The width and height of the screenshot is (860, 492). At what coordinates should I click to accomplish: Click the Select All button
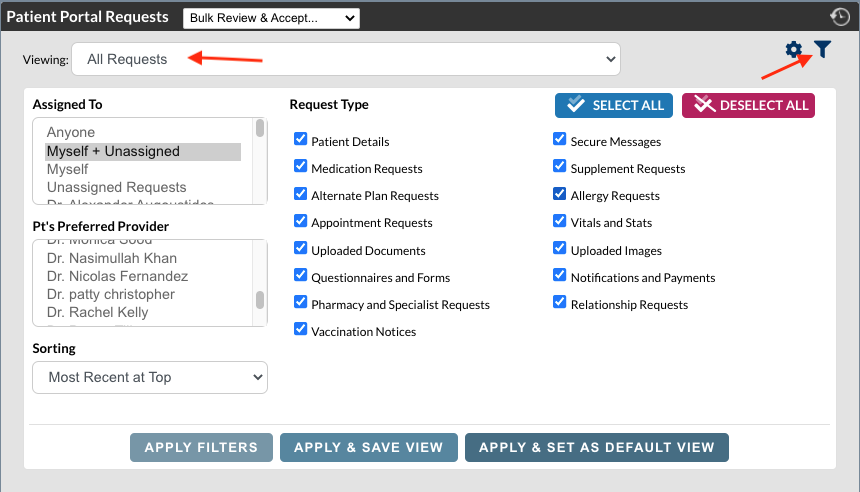(614, 105)
